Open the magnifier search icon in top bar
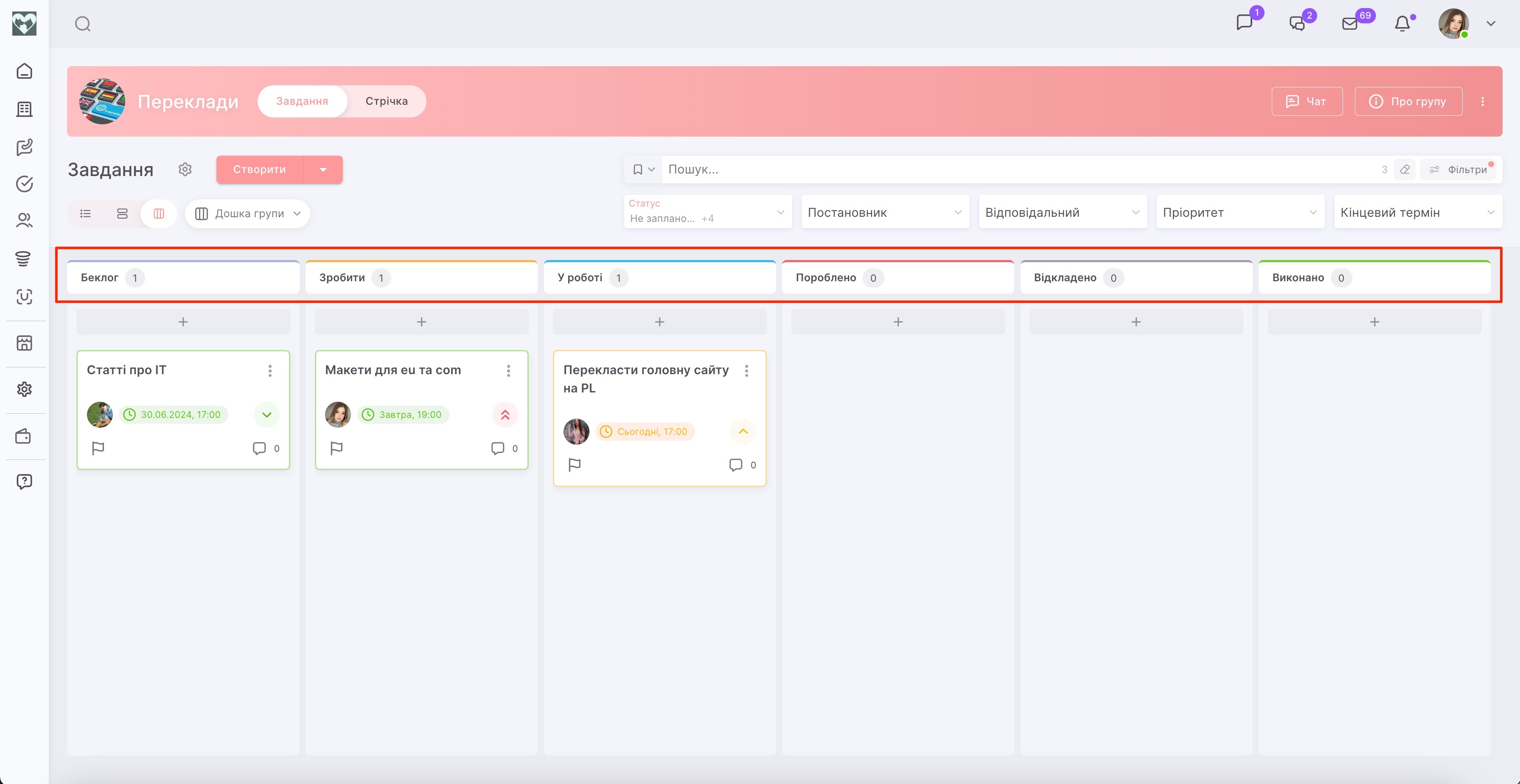 click(x=83, y=24)
